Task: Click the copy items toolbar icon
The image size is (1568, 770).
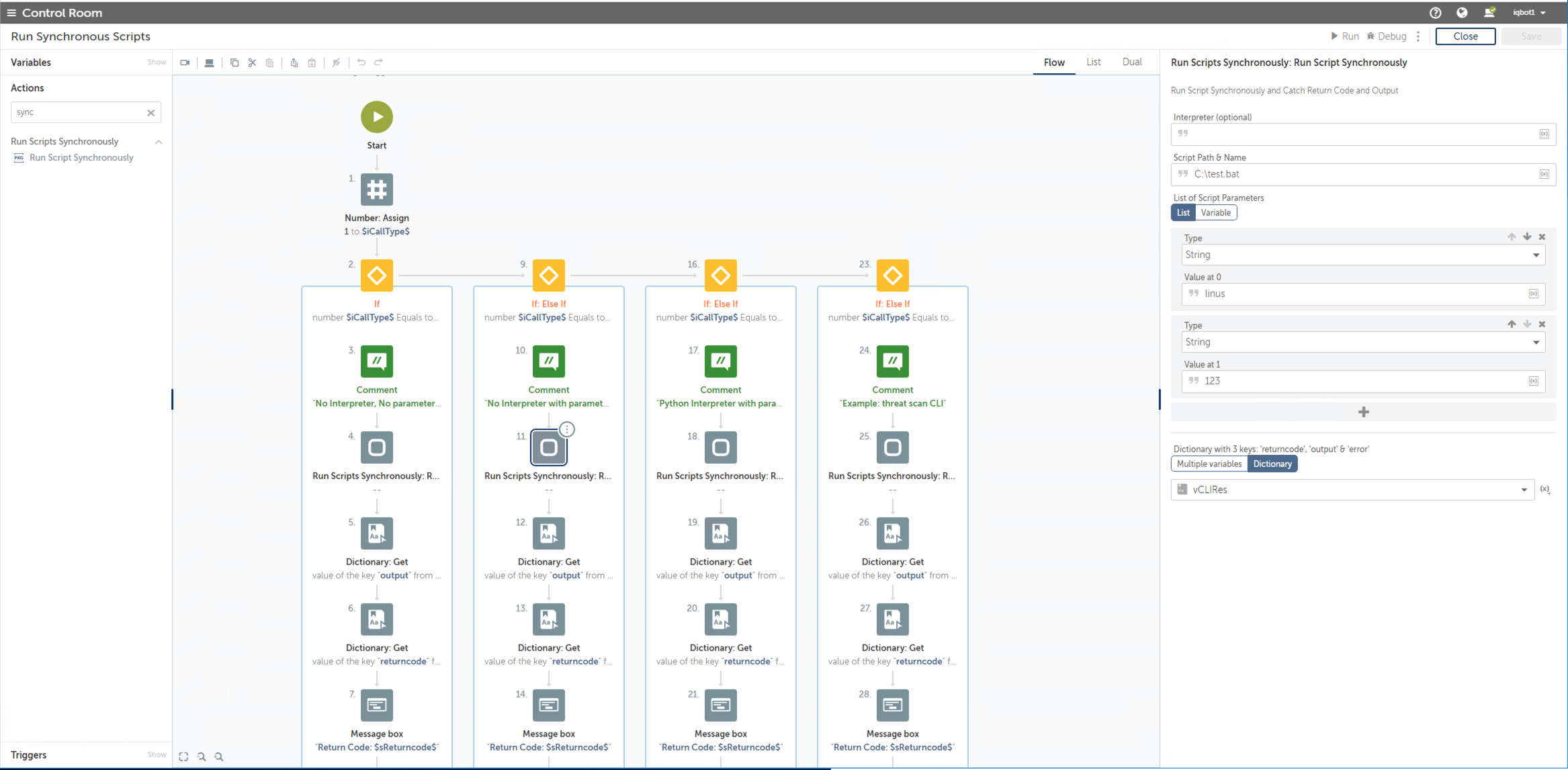Action: [x=234, y=62]
